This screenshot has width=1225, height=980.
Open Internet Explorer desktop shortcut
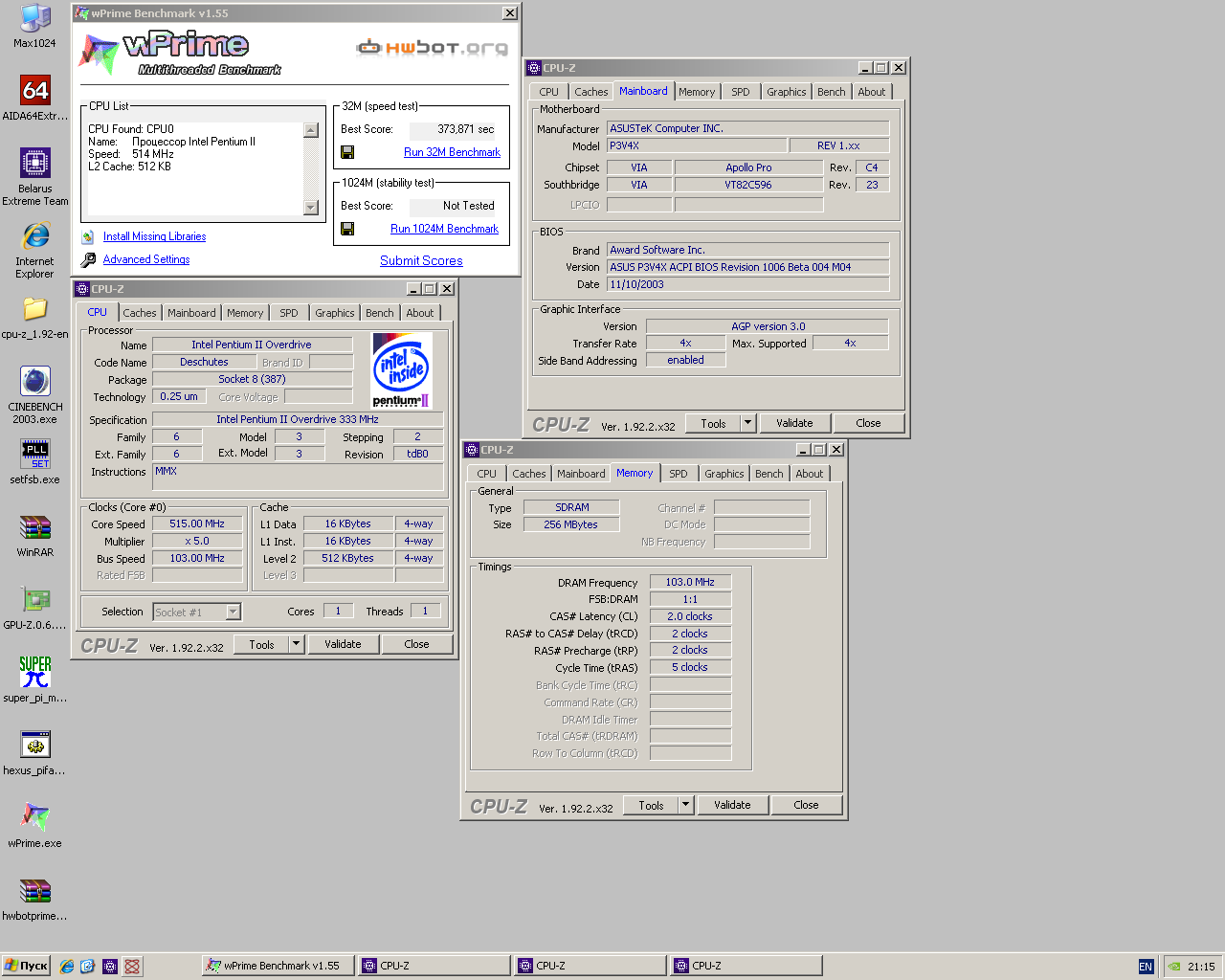pos(34,250)
